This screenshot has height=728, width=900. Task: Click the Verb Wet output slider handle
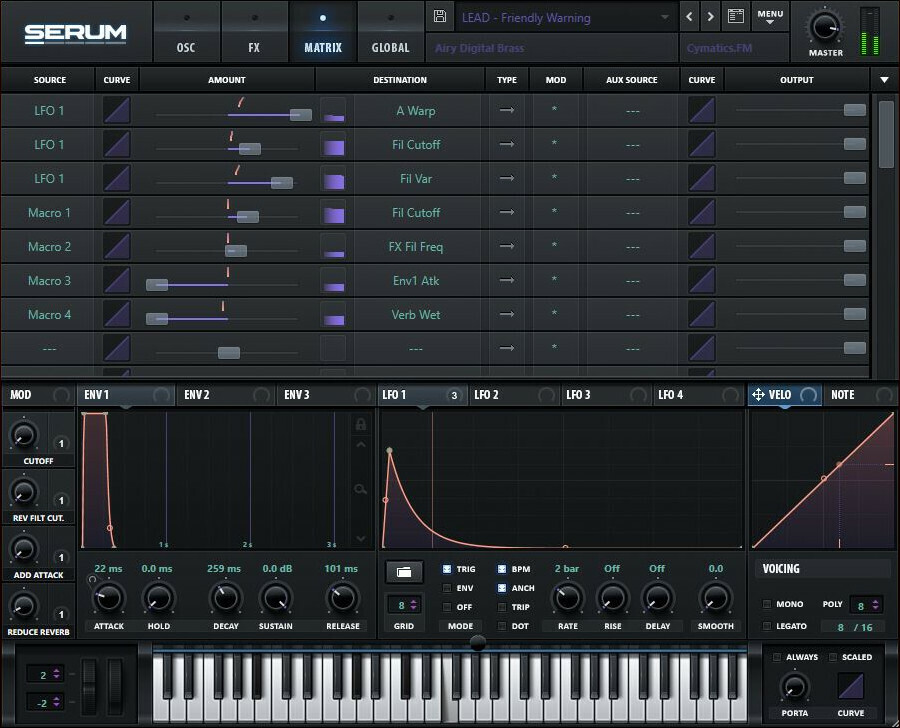pyautogui.click(x=855, y=313)
